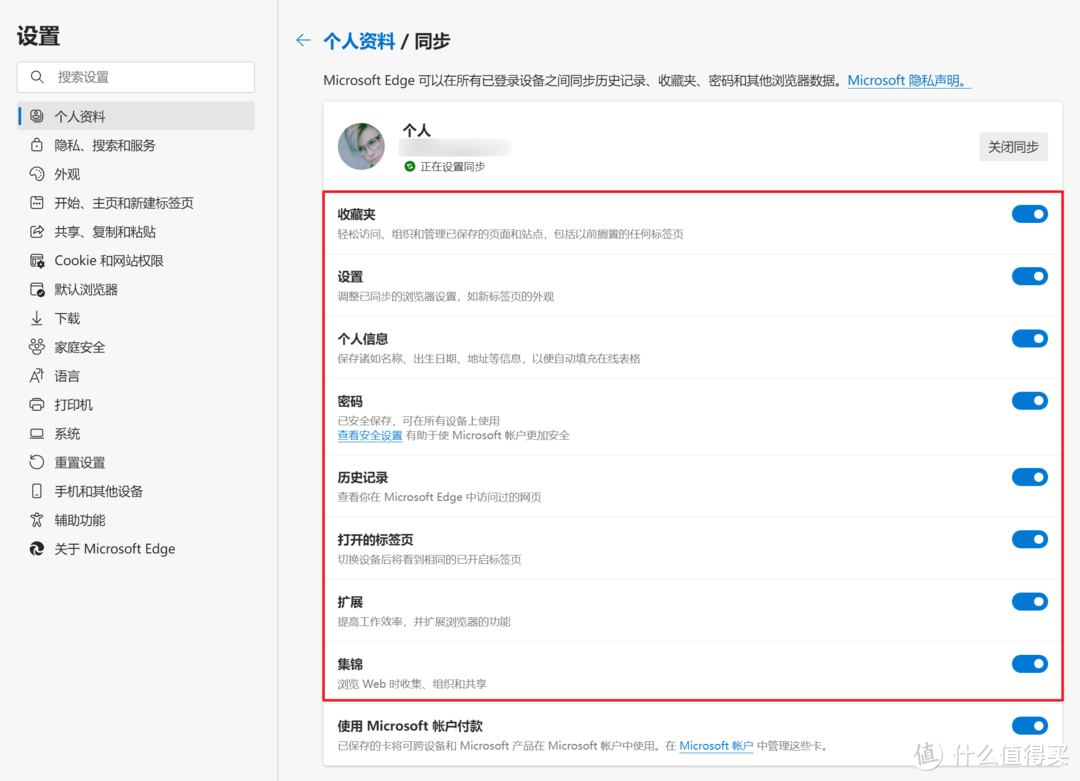The image size is (1080, 781).
Task: Click the accessibility icon for 辅助功能
Action: (37, 520)
